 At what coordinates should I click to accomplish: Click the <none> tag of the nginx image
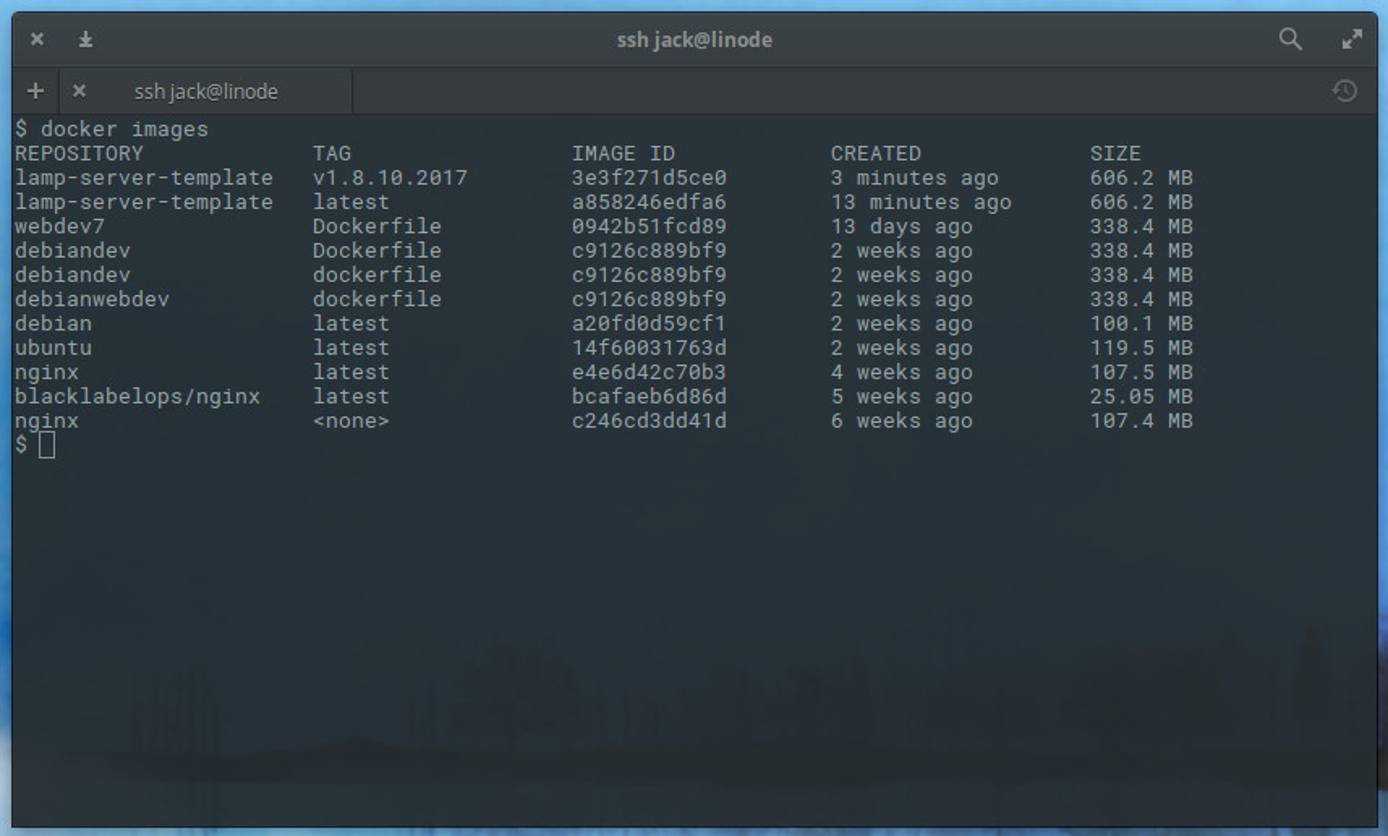(350, 421)
